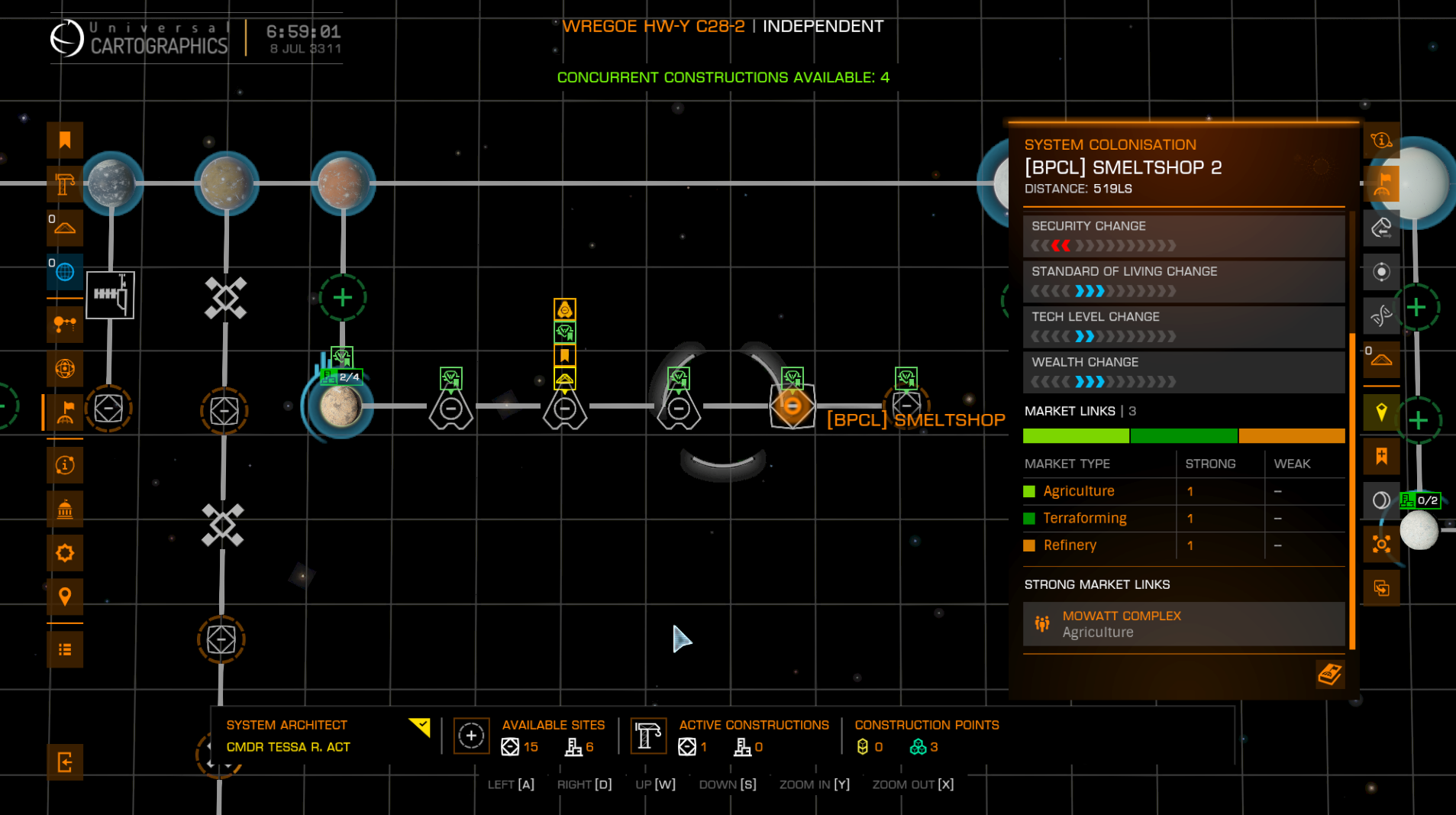Exit the system map via exit icon
This screenshot has height=815, width=1456.
(65, 762)
